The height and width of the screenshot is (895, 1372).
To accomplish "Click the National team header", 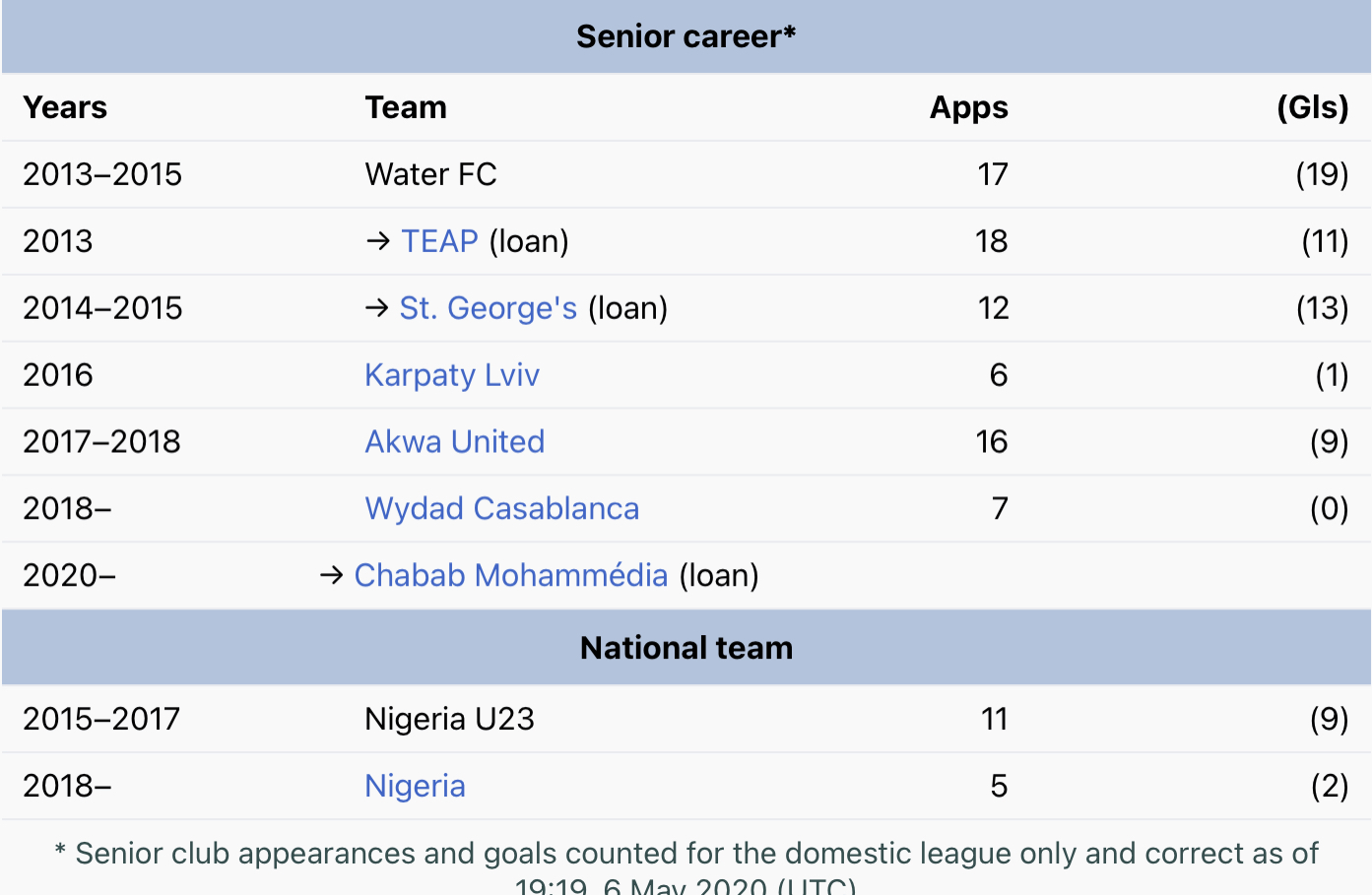I will click(686, 649).
